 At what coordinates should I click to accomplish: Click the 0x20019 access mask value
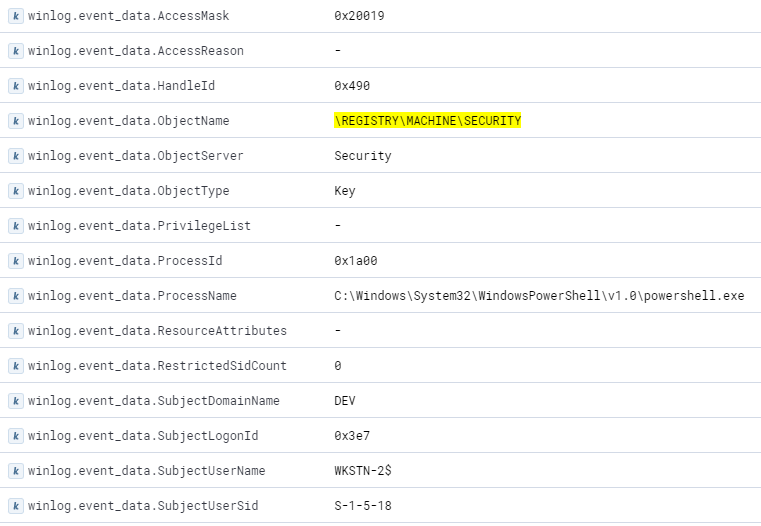click(359, 16)
